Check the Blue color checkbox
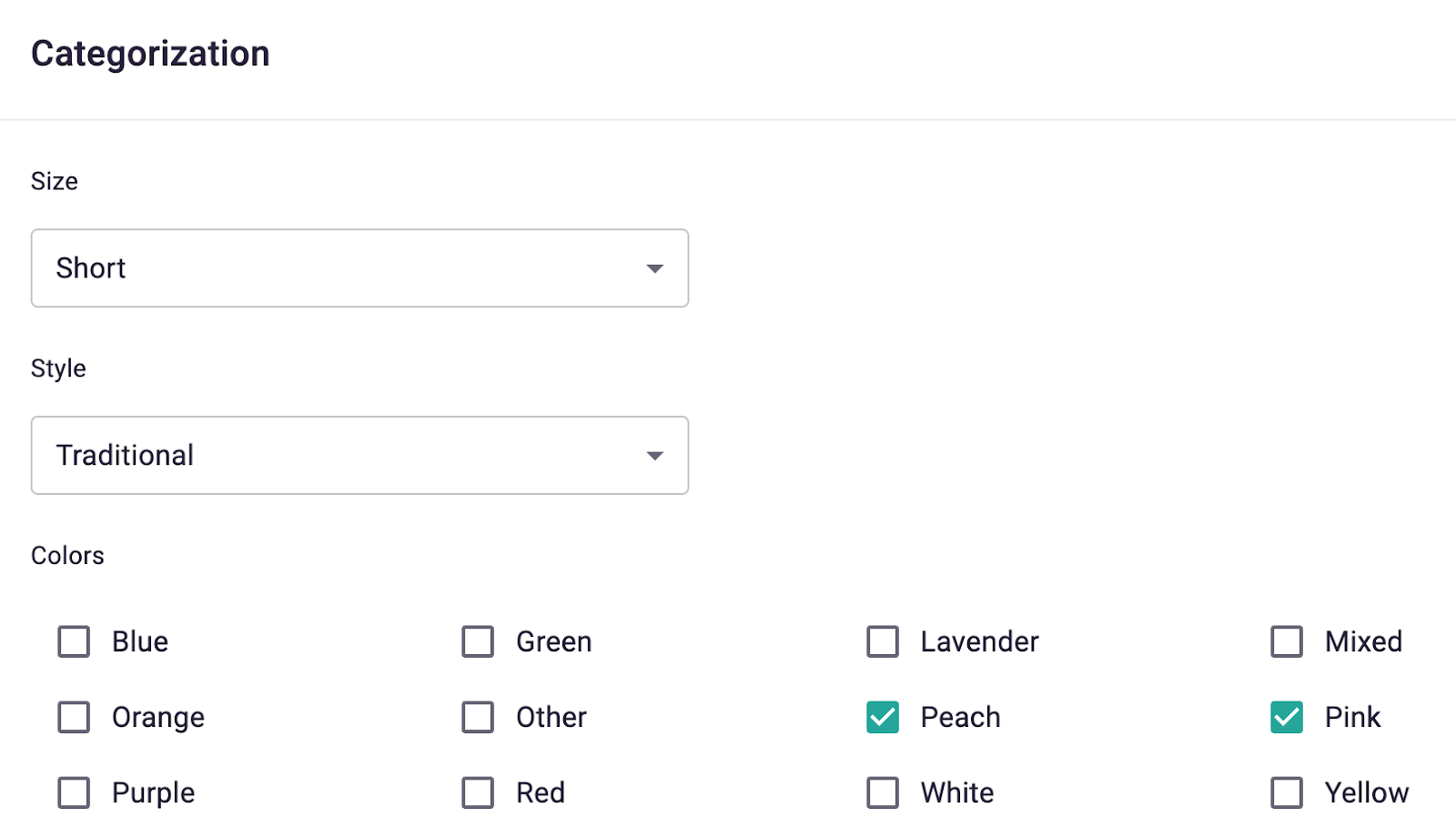The image size is (1456, 817). [74, 641]
